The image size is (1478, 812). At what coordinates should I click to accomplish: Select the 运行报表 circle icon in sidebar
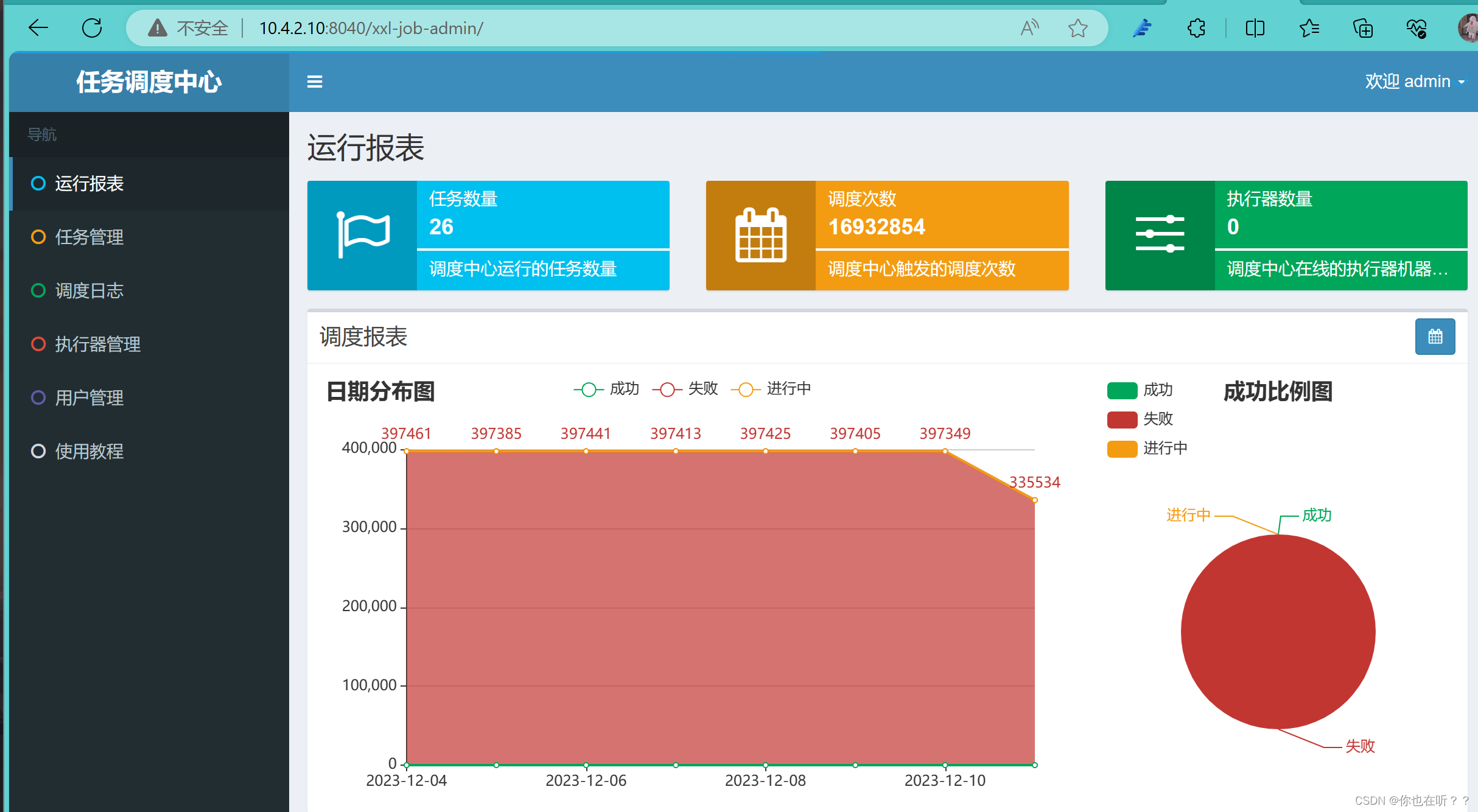tap(38, 183)
